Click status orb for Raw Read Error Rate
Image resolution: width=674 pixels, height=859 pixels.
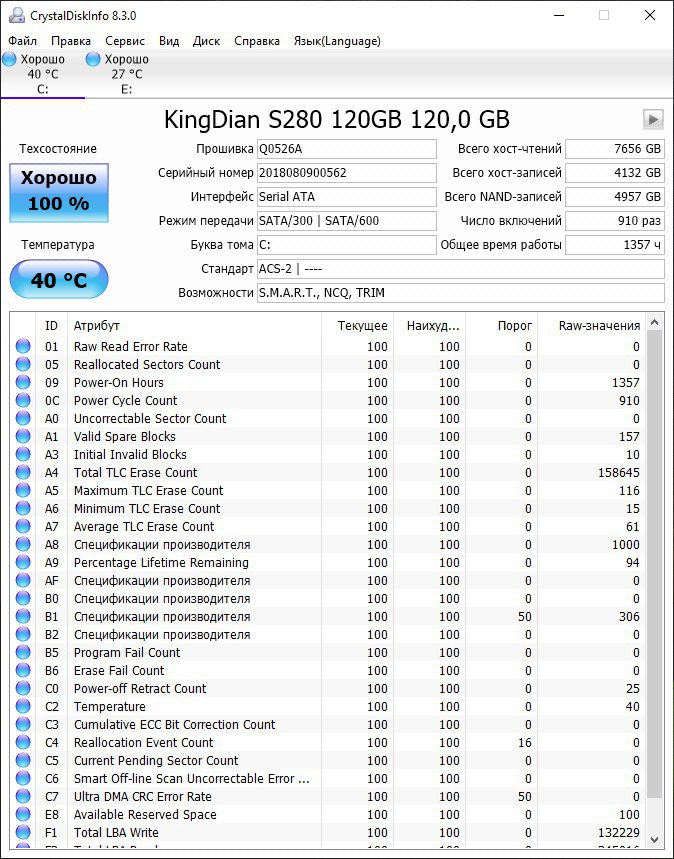[23, 346]
